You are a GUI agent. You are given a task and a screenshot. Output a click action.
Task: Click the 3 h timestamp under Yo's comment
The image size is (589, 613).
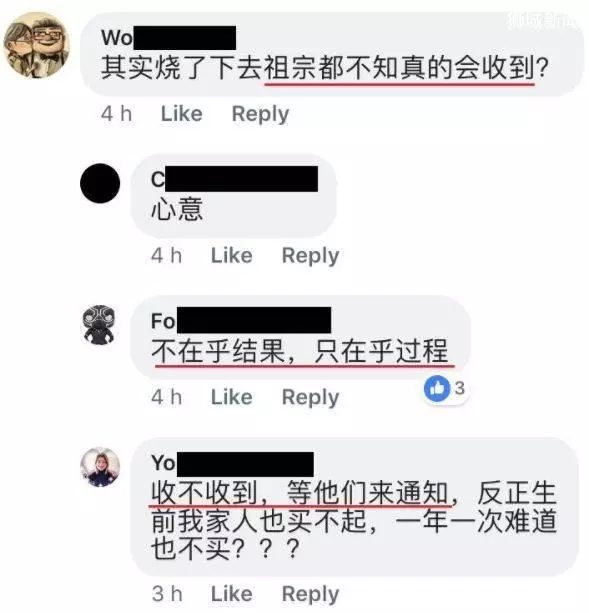click(167, 594)
